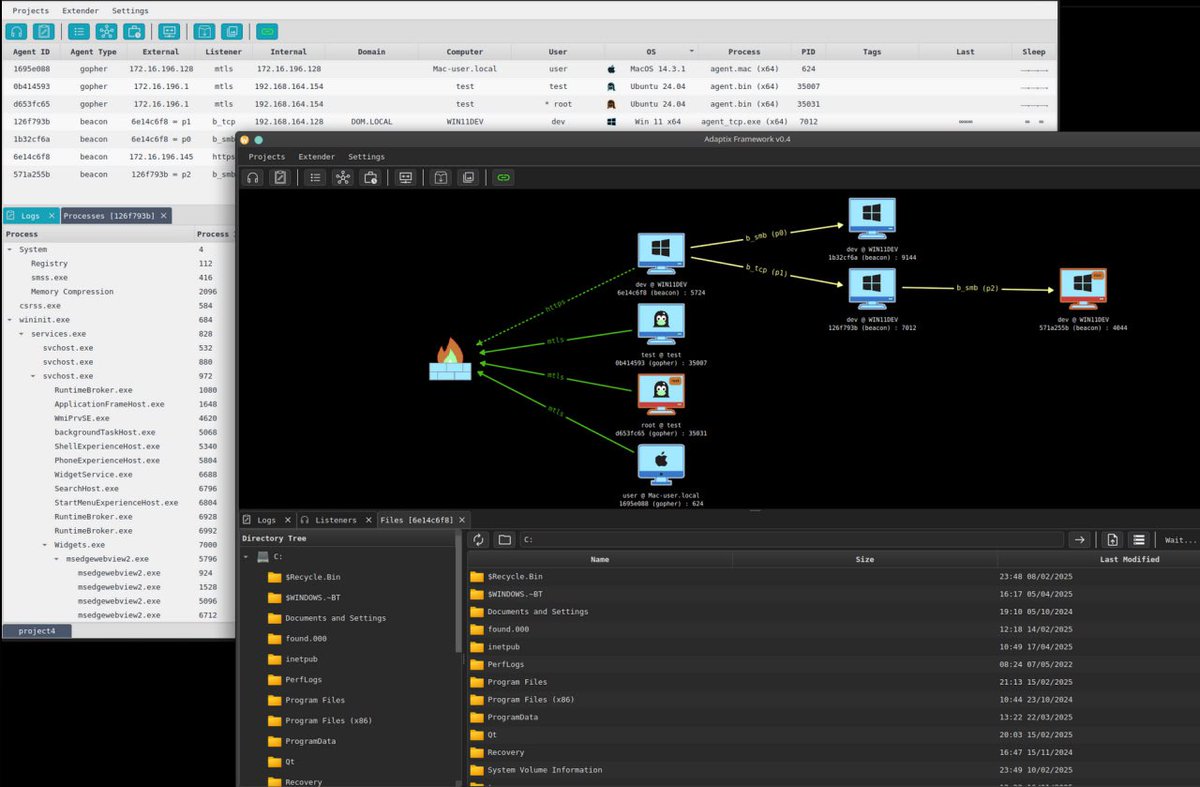The image size is (1200, 787).
Task: Click folder icon beside file path field
Action: pyautogui.click(x=505, y=540)
